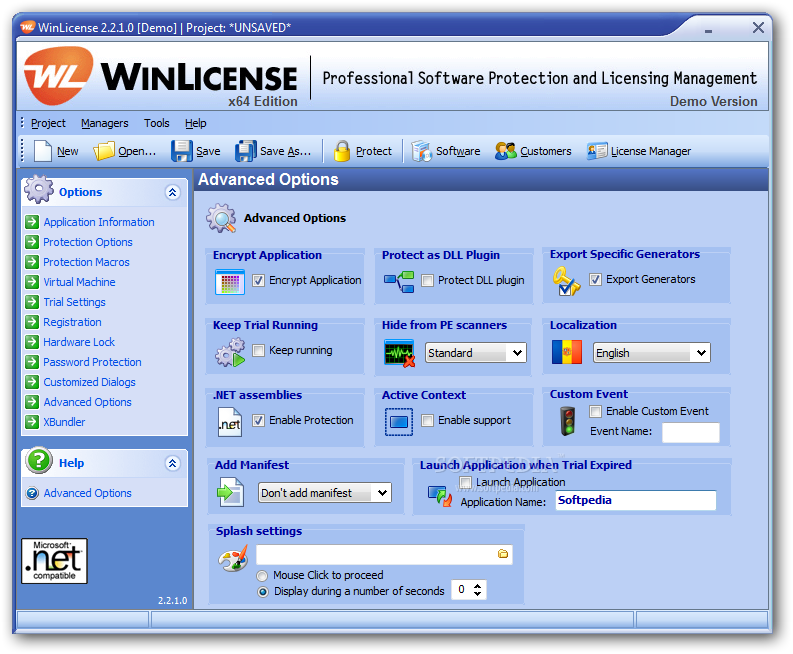Tick the Launch Application checkbox

coord(465,482)
